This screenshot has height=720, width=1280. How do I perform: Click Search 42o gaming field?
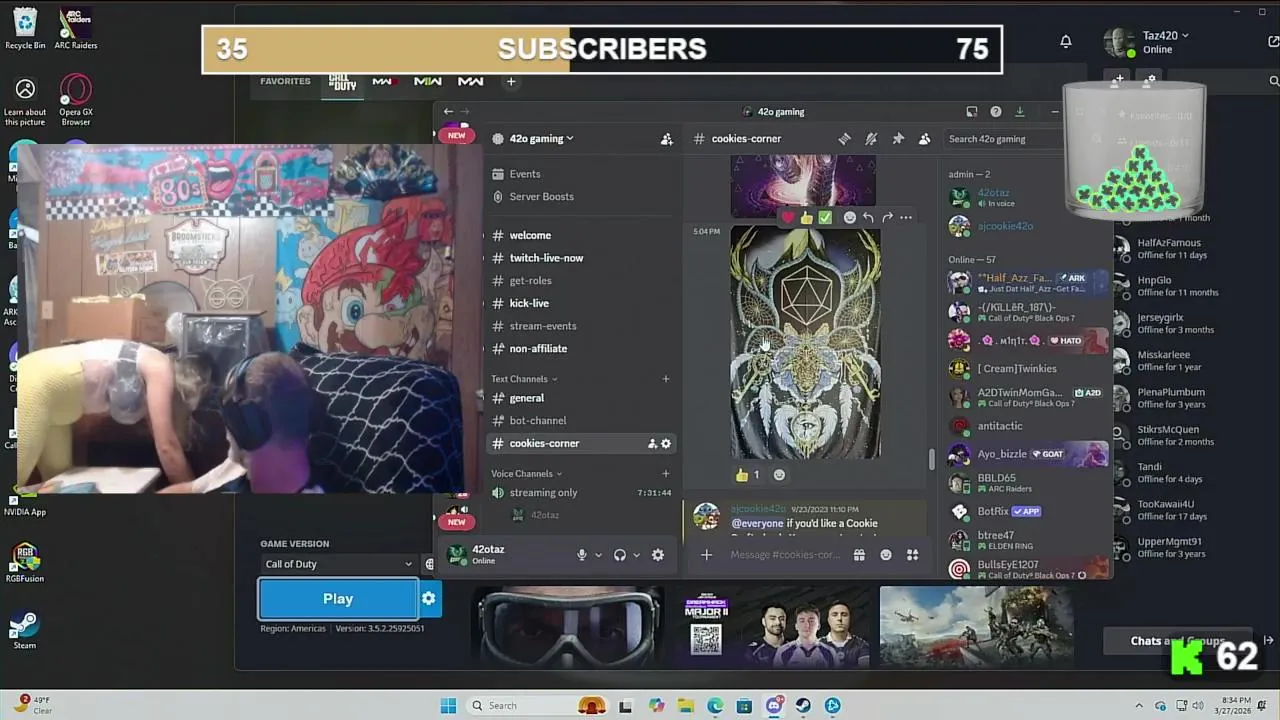[1000, 139]
